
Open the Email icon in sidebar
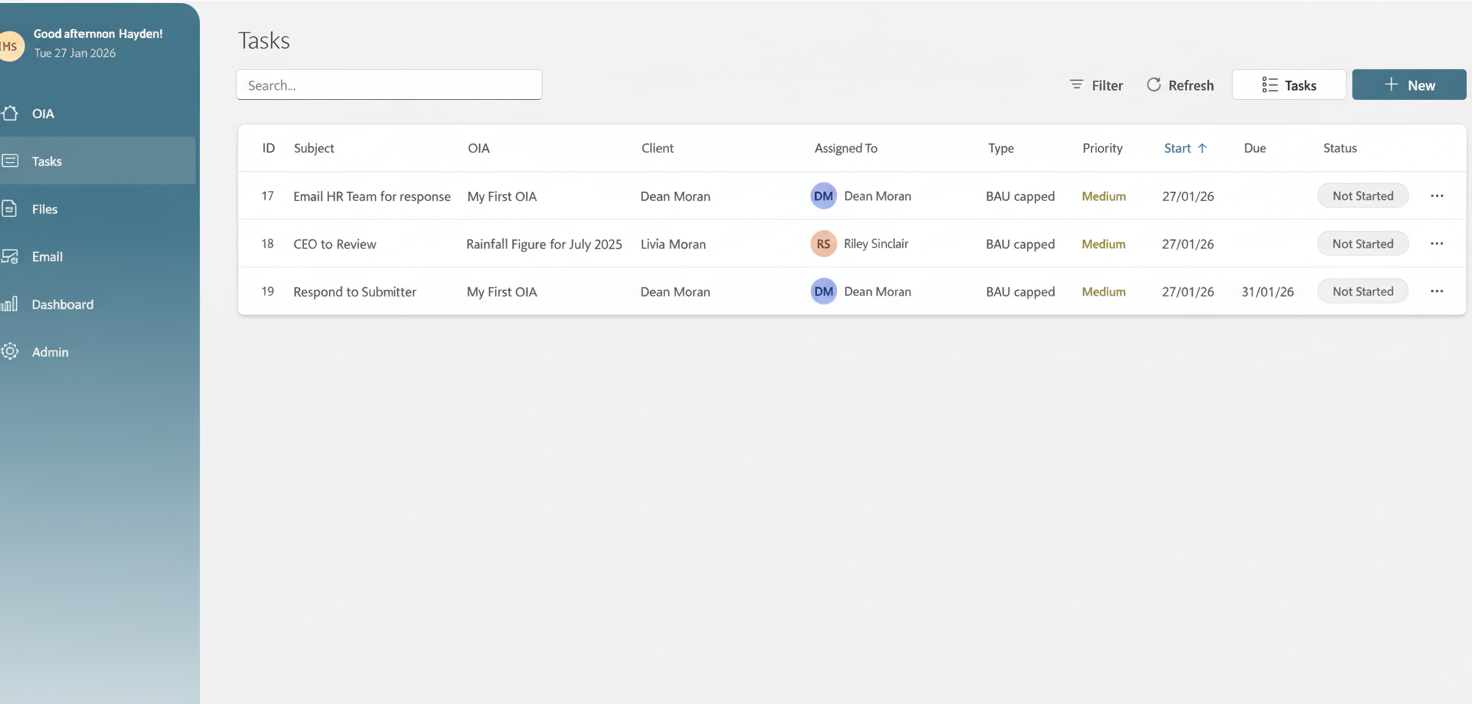(10, 257)
